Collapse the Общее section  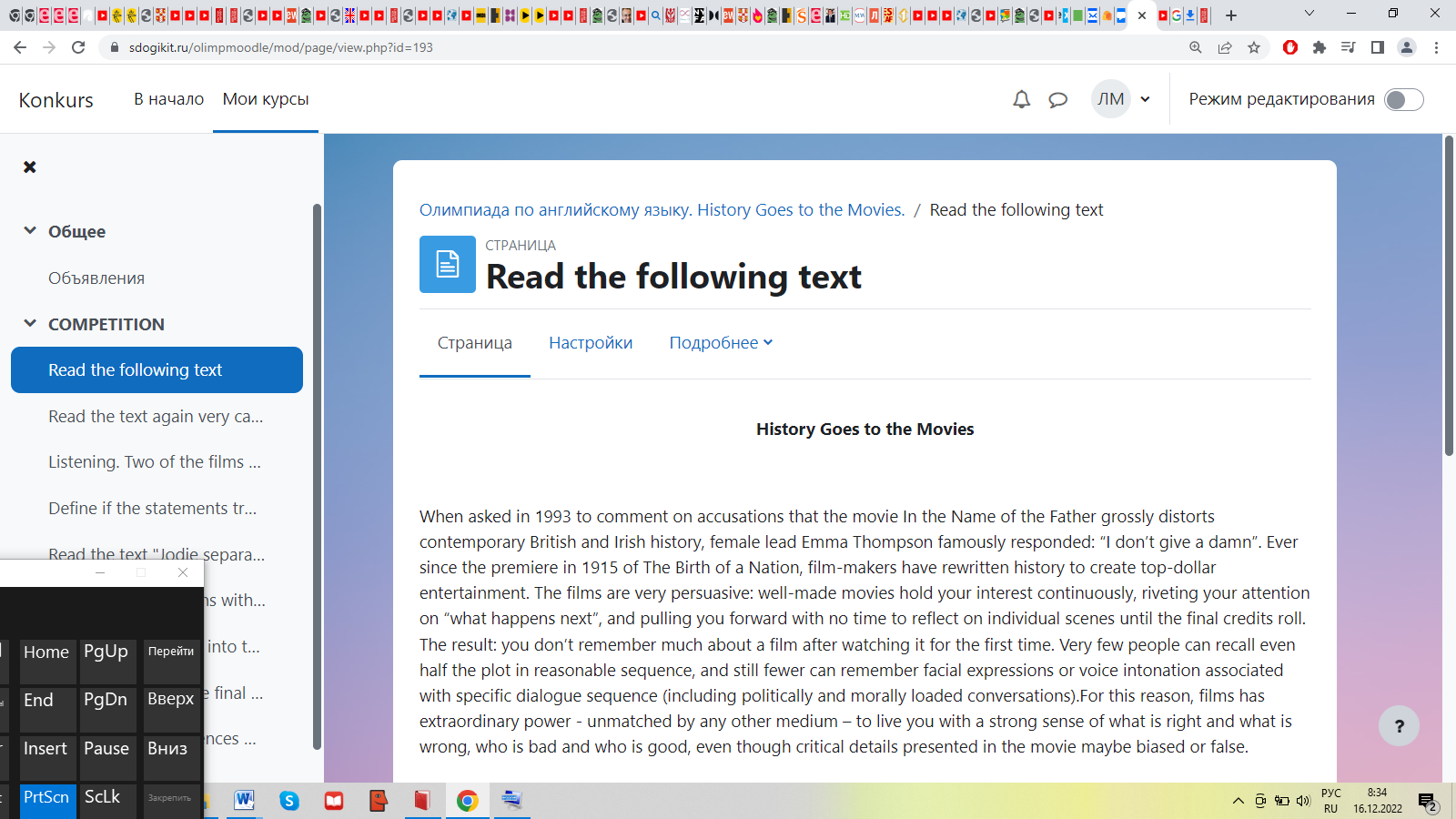point(30,231)
